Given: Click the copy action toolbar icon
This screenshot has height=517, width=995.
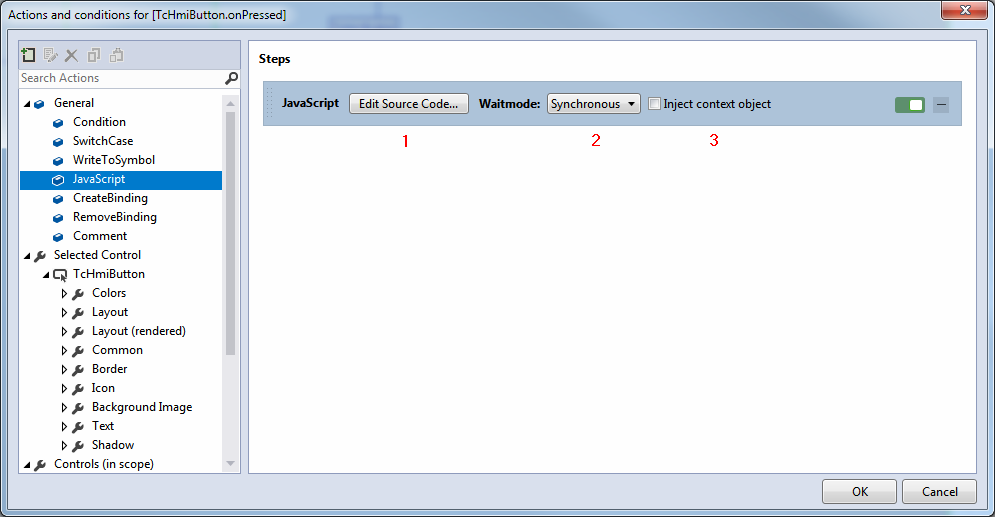Looking at the screenshot, I should (x=94, y=55).
